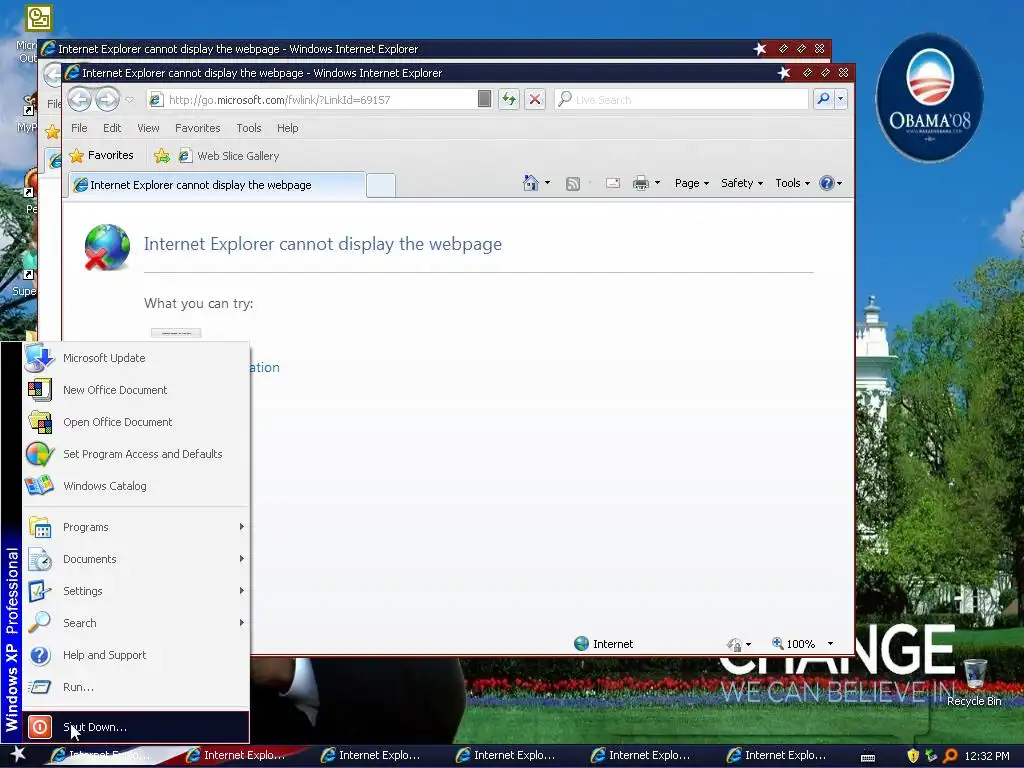This screenshot has height=768, width=1024.
Task: Click the Forward arrow in front IE window
Action: [108, 99]
